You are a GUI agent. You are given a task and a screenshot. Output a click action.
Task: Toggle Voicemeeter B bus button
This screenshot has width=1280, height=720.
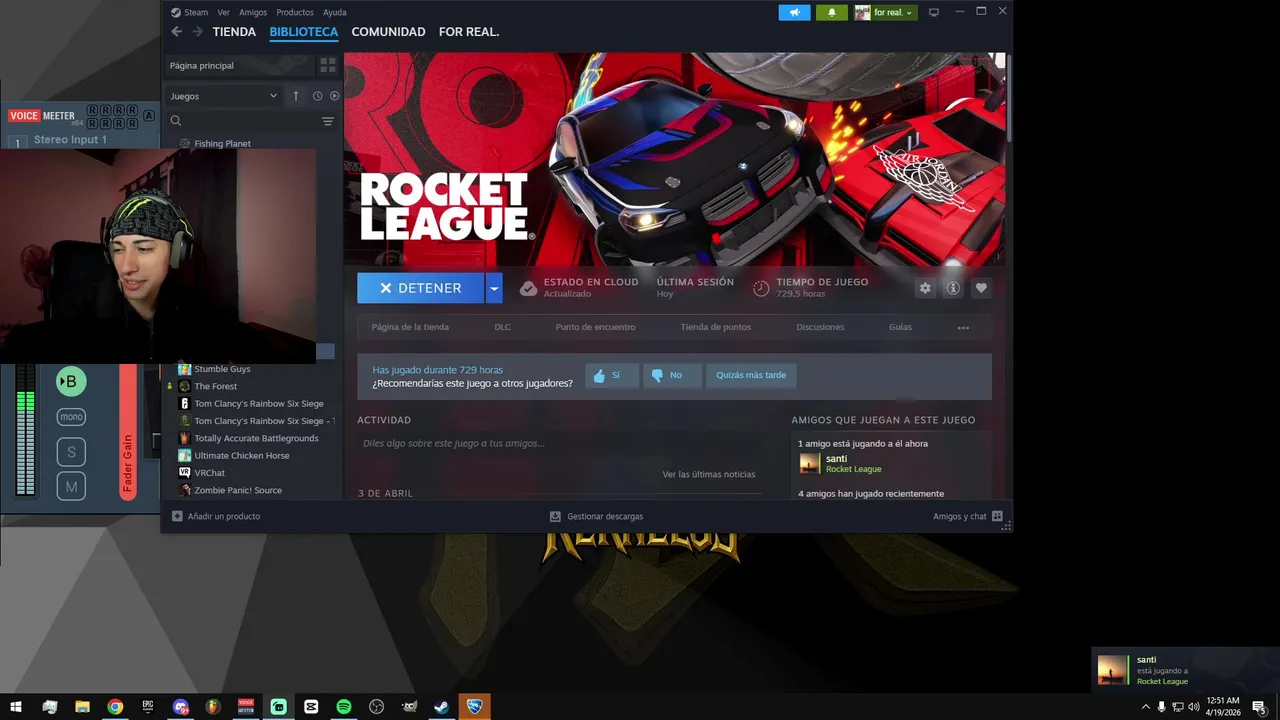click(71, 381)
